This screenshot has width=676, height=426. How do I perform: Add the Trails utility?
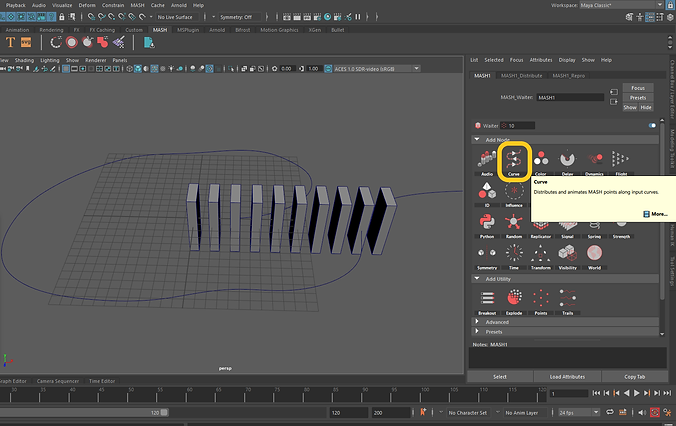pos(567,302)
